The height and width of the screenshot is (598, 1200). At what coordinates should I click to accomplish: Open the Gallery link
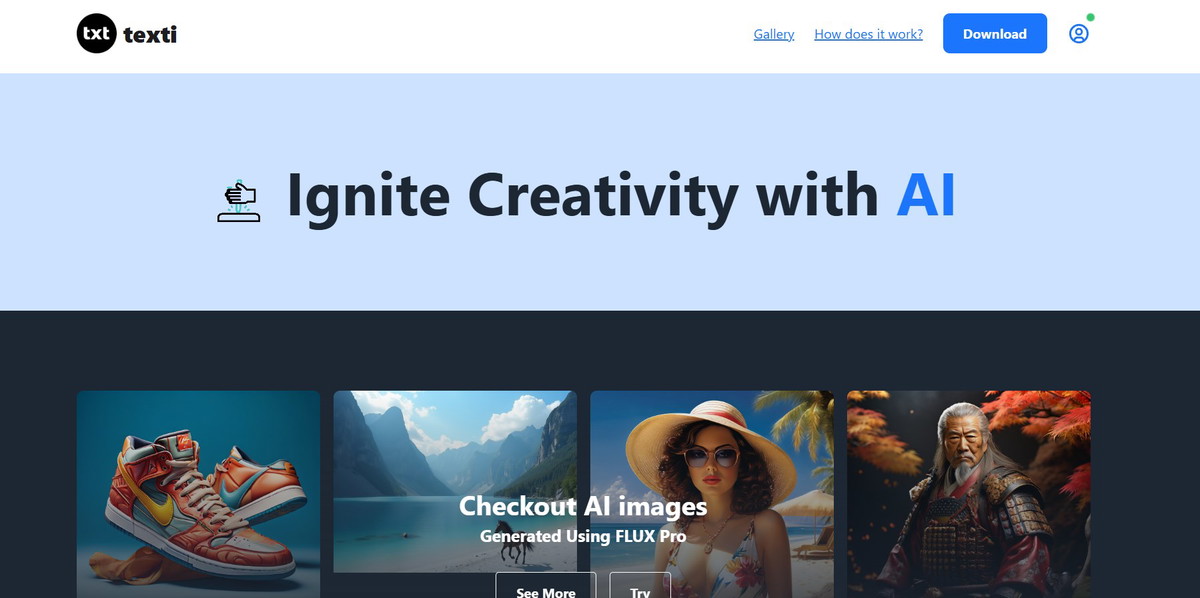[x=774, y=34]
